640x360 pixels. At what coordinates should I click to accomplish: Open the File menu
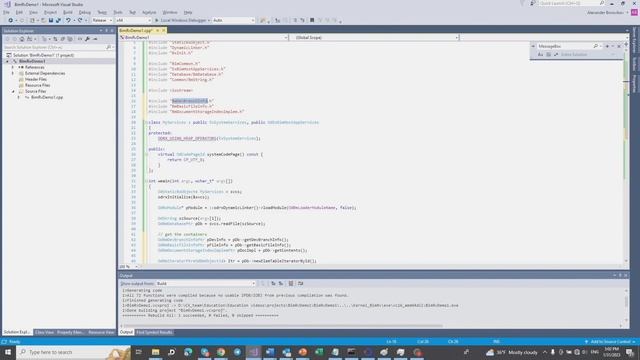click(6, 12)
